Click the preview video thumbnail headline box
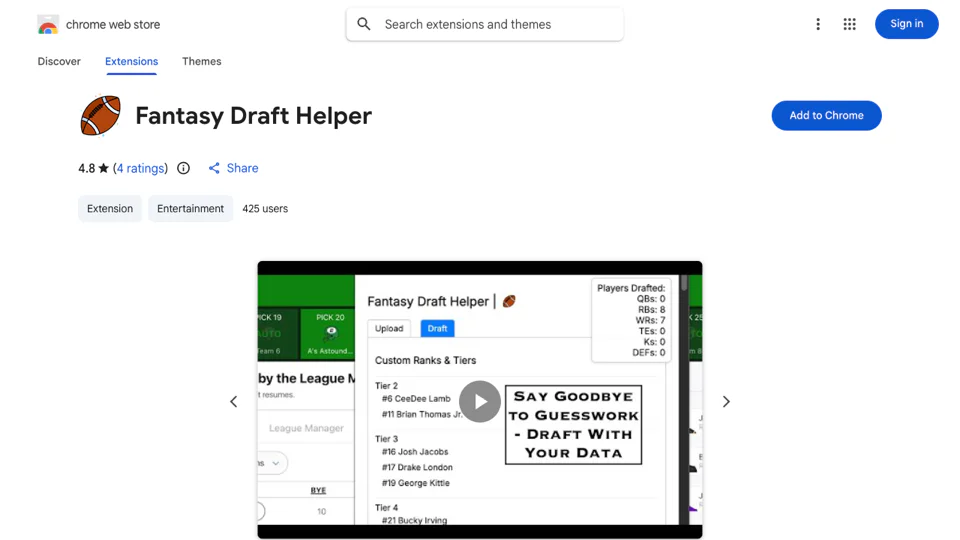The height and width of the screenshot is (540, 960). pos(573,424)
